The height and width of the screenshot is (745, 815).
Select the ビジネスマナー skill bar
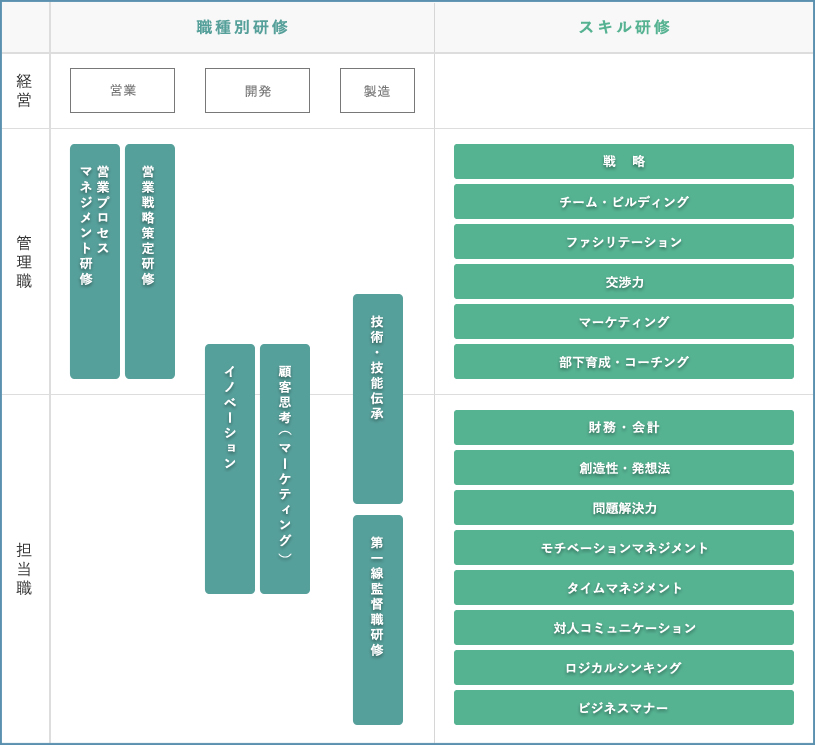point(624,708)
